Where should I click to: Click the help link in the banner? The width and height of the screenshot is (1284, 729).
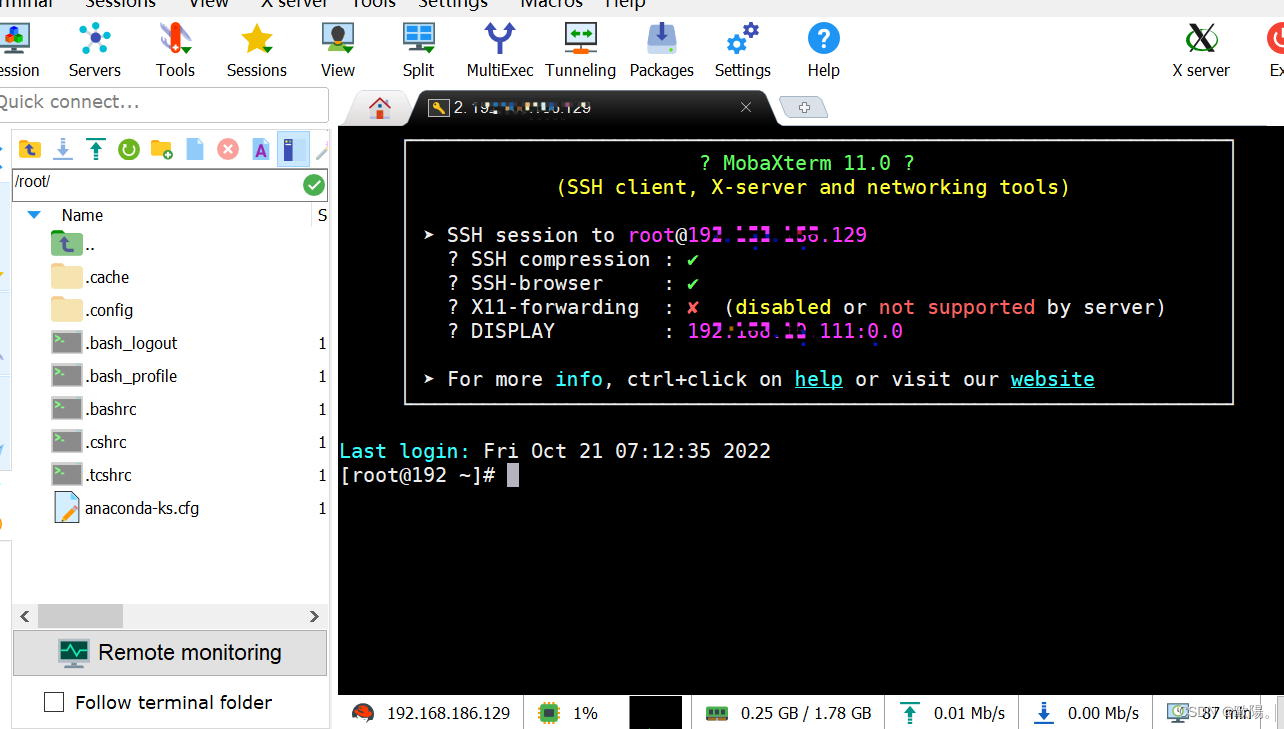(819, 379)
